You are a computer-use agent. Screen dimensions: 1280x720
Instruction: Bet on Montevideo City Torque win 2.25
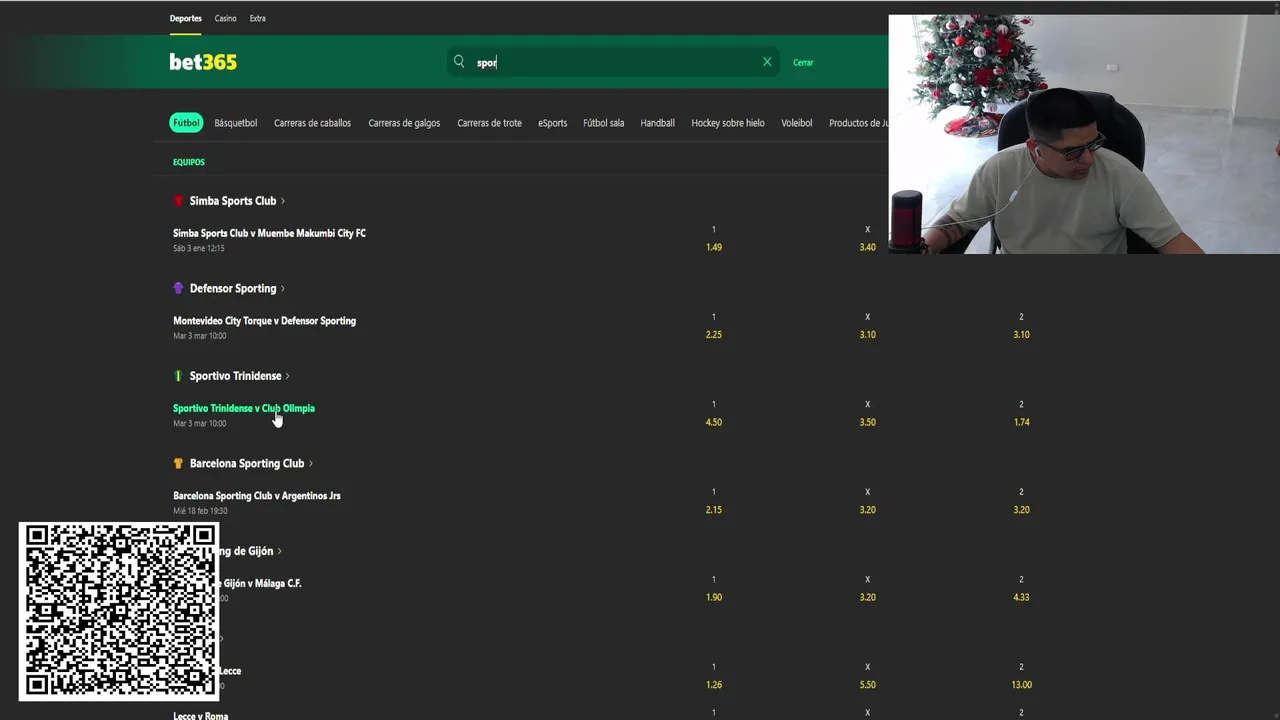(714, 335)
